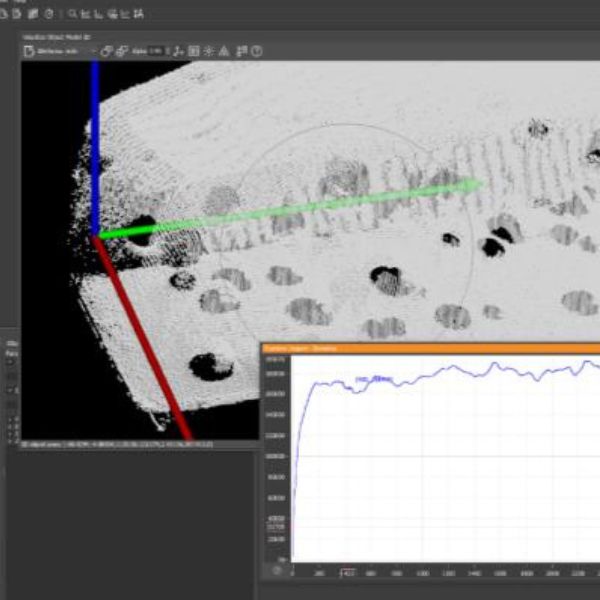Click the magnifier zoom icon in top toolbar
Screen dimensions: 600x600
click(x=73, y=13)
